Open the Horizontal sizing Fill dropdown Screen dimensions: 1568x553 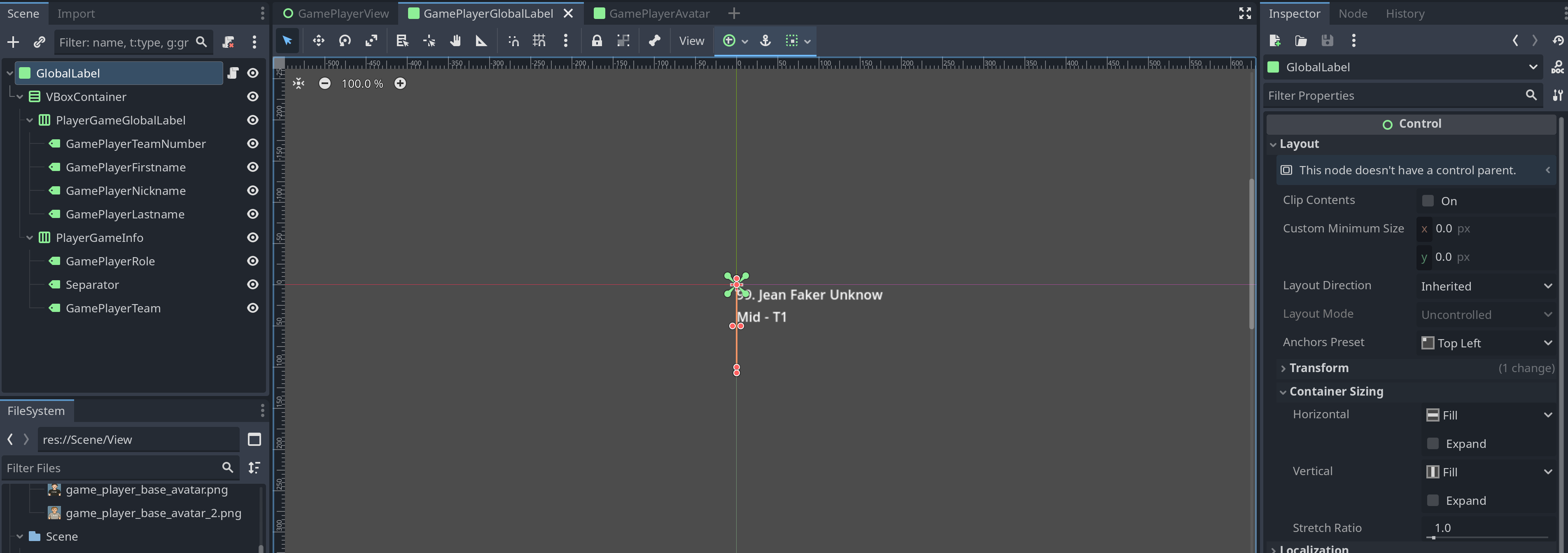(x=1488, y=415)
